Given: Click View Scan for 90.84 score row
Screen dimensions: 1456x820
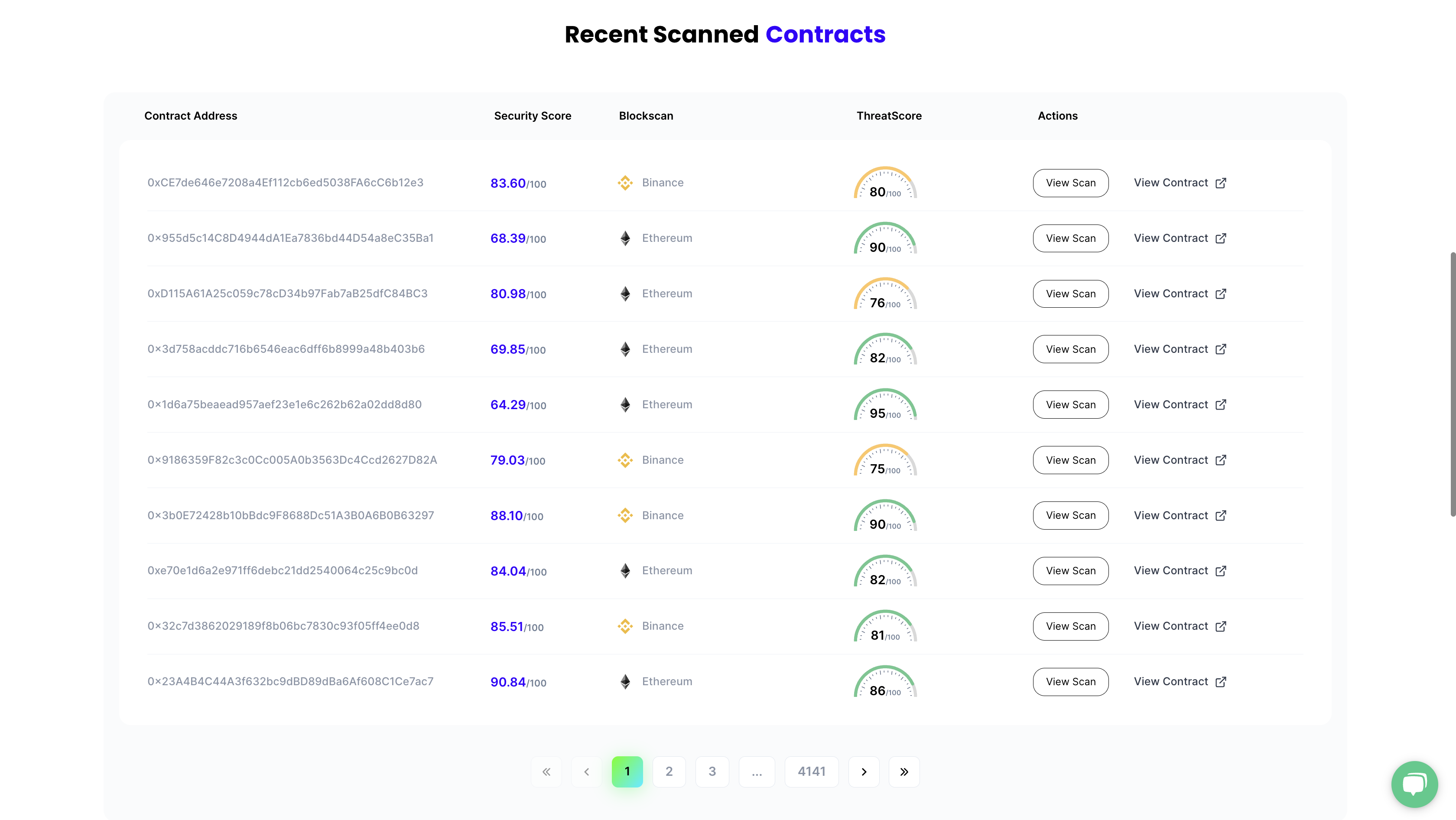Looking at the screenshot, I should pyautogui.click(x=1070, y=682).
